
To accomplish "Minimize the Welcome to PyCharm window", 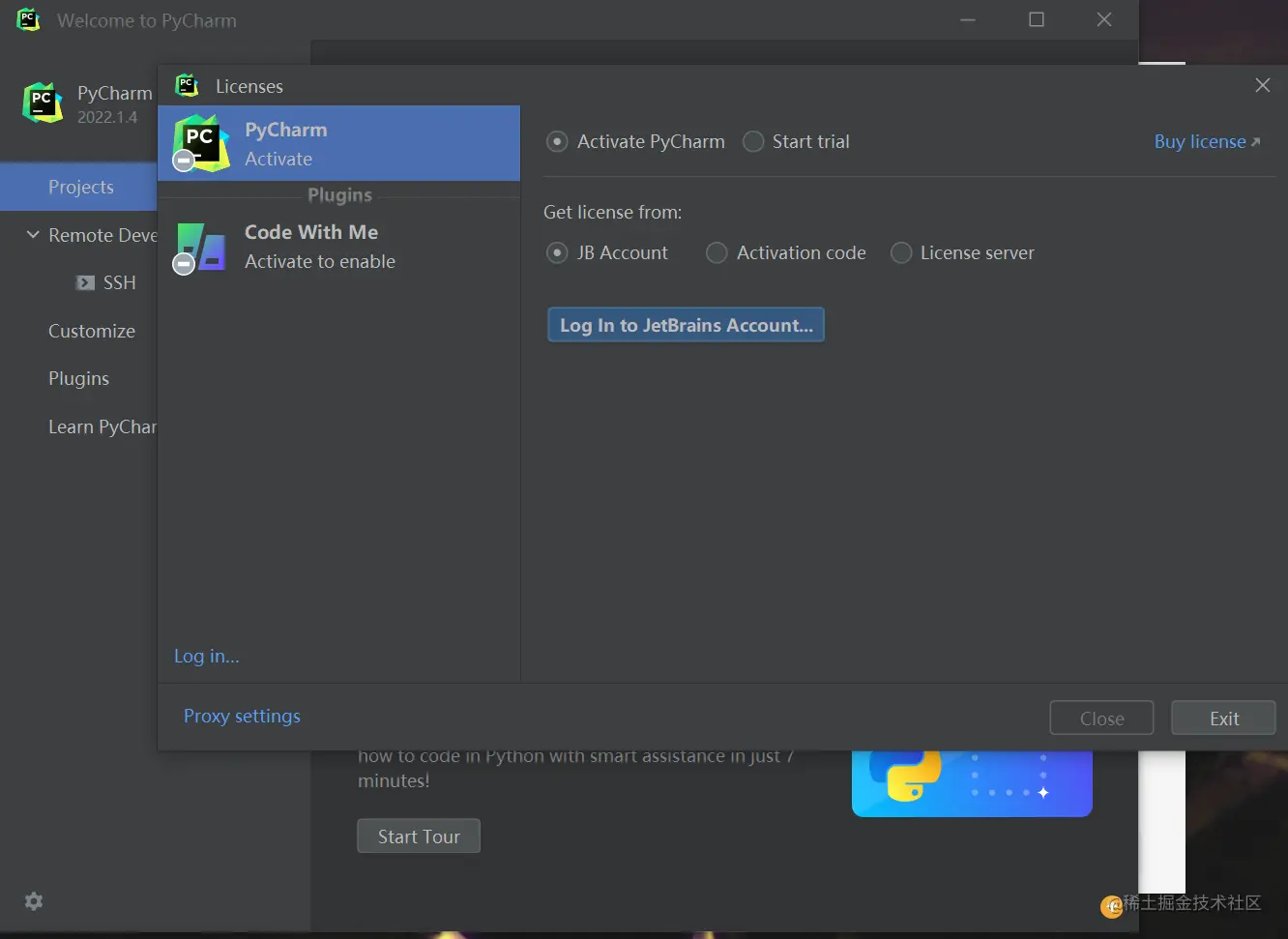I will click(968, 19).
